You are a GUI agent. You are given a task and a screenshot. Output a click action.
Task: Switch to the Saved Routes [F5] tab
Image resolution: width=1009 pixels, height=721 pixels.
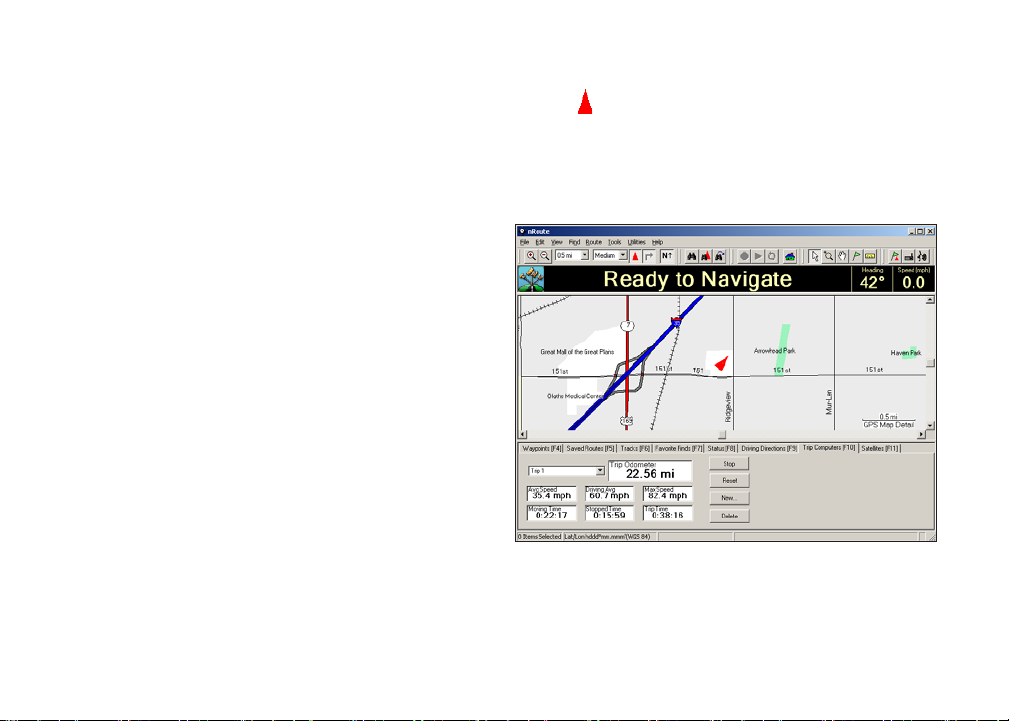[590, 448]
